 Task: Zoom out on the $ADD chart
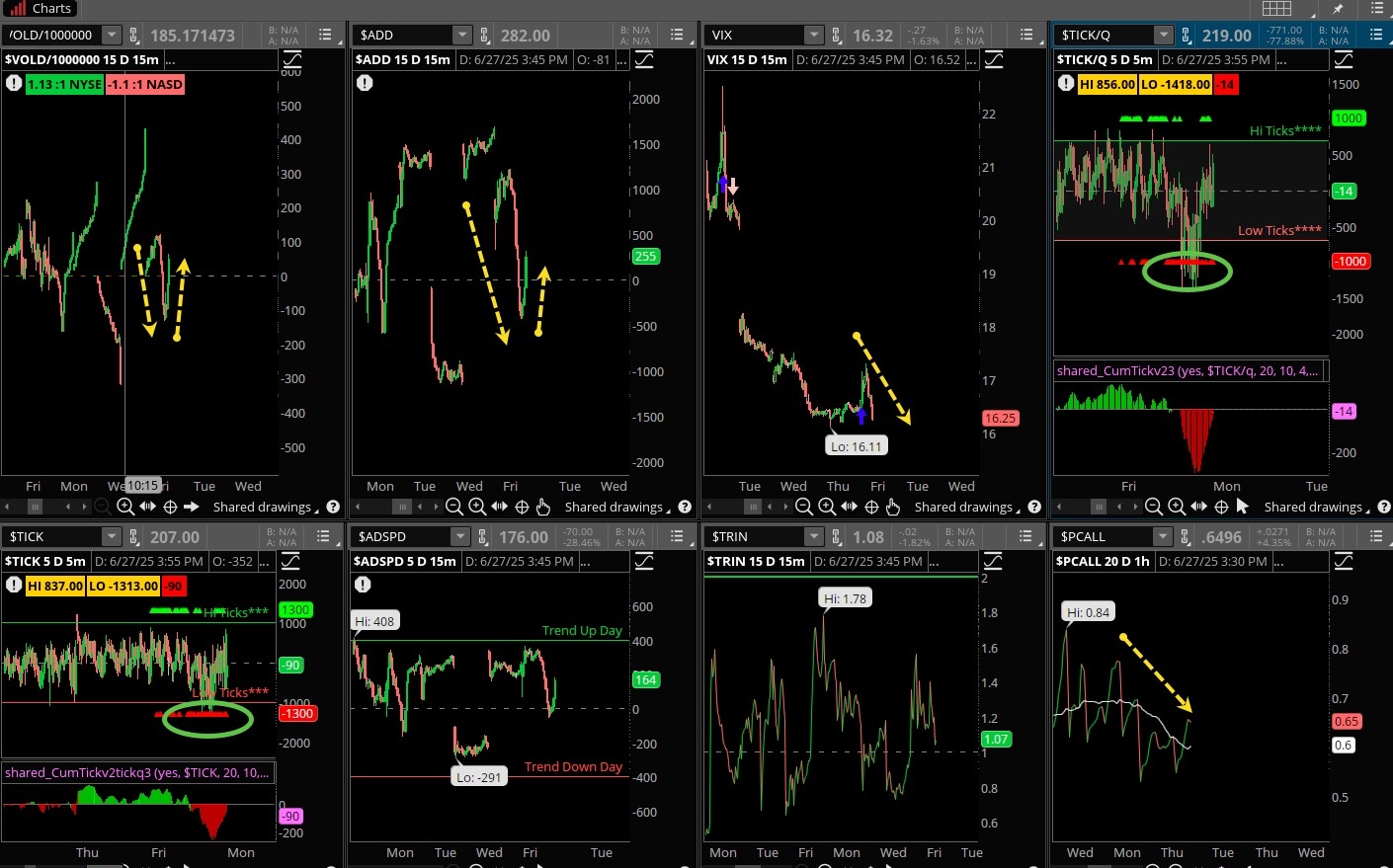click(x=454, y=507)
